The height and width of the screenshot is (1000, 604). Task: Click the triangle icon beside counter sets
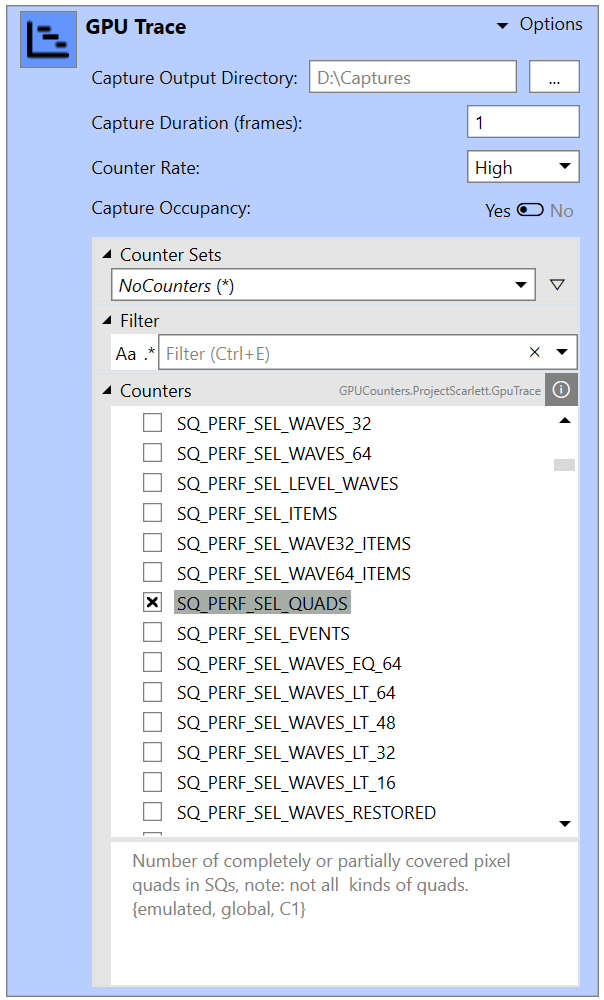557,285
